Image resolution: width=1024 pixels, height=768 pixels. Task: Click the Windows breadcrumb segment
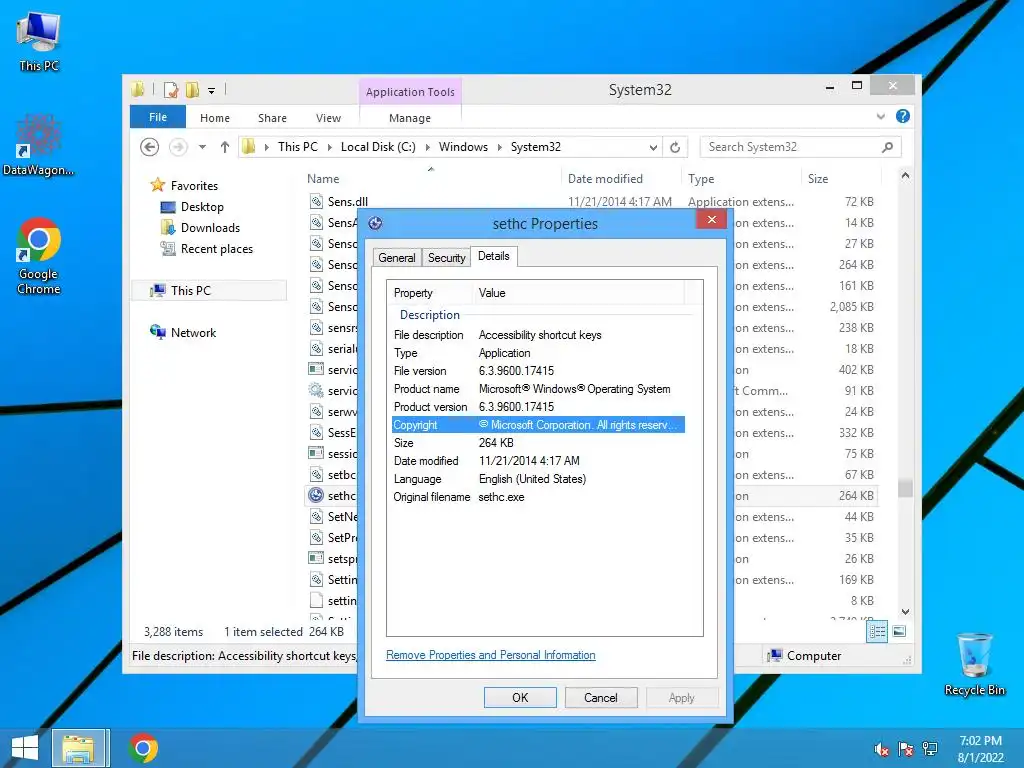coord(463,148)
